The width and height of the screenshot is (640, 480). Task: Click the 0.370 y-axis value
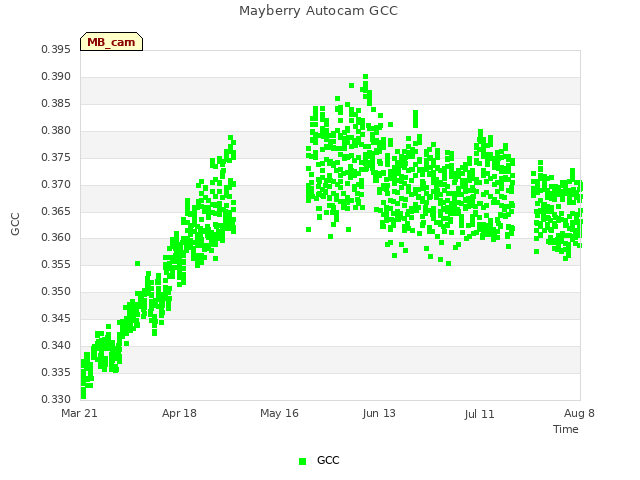(56, 184)
